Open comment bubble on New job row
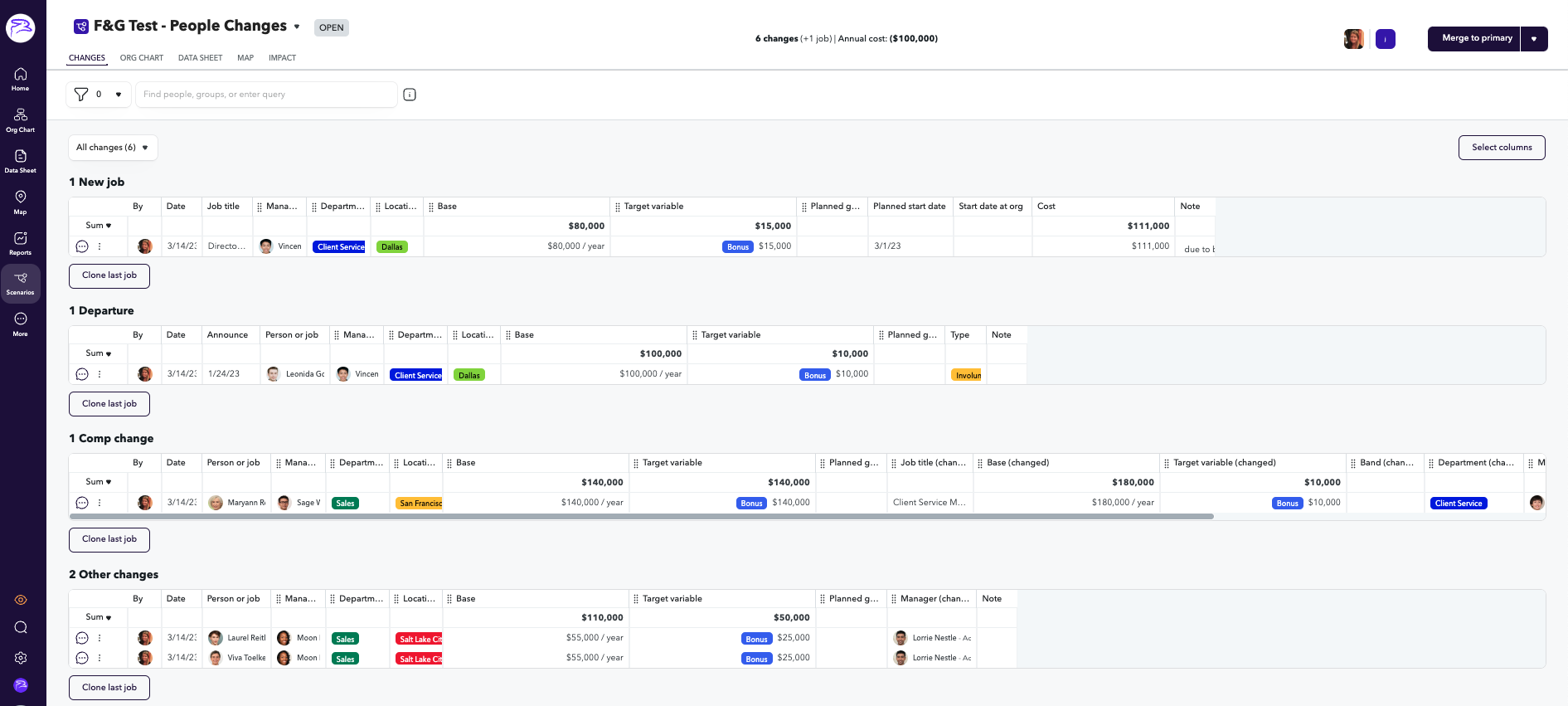Screen dimensions: 1568x706 pos(82,246)
